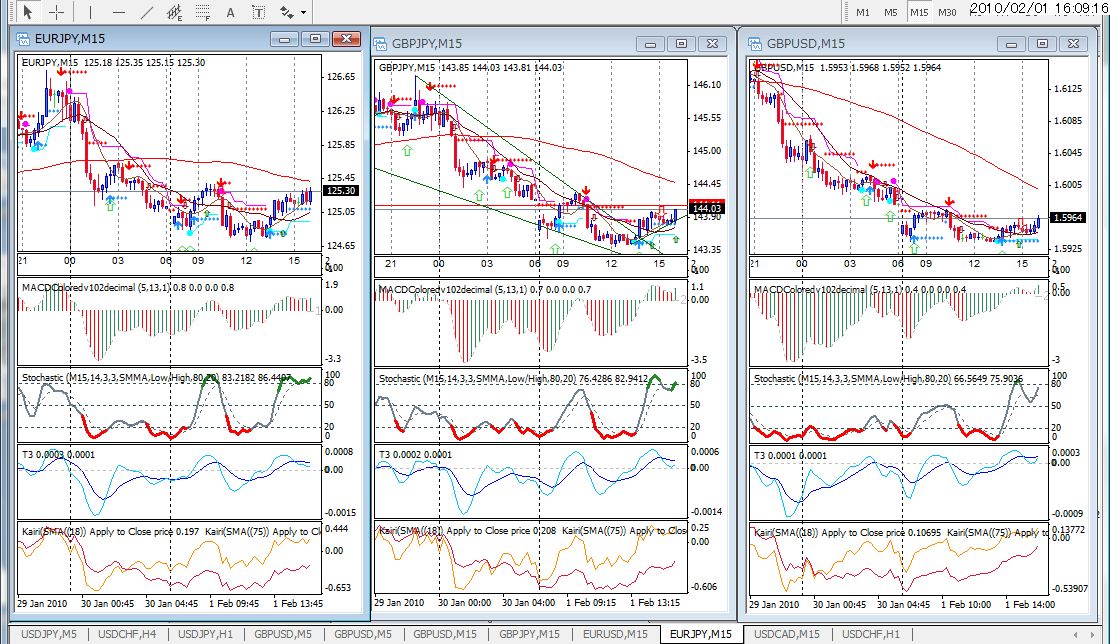Select the active EURJPY,M15 tab

click(x=701, y=634)
